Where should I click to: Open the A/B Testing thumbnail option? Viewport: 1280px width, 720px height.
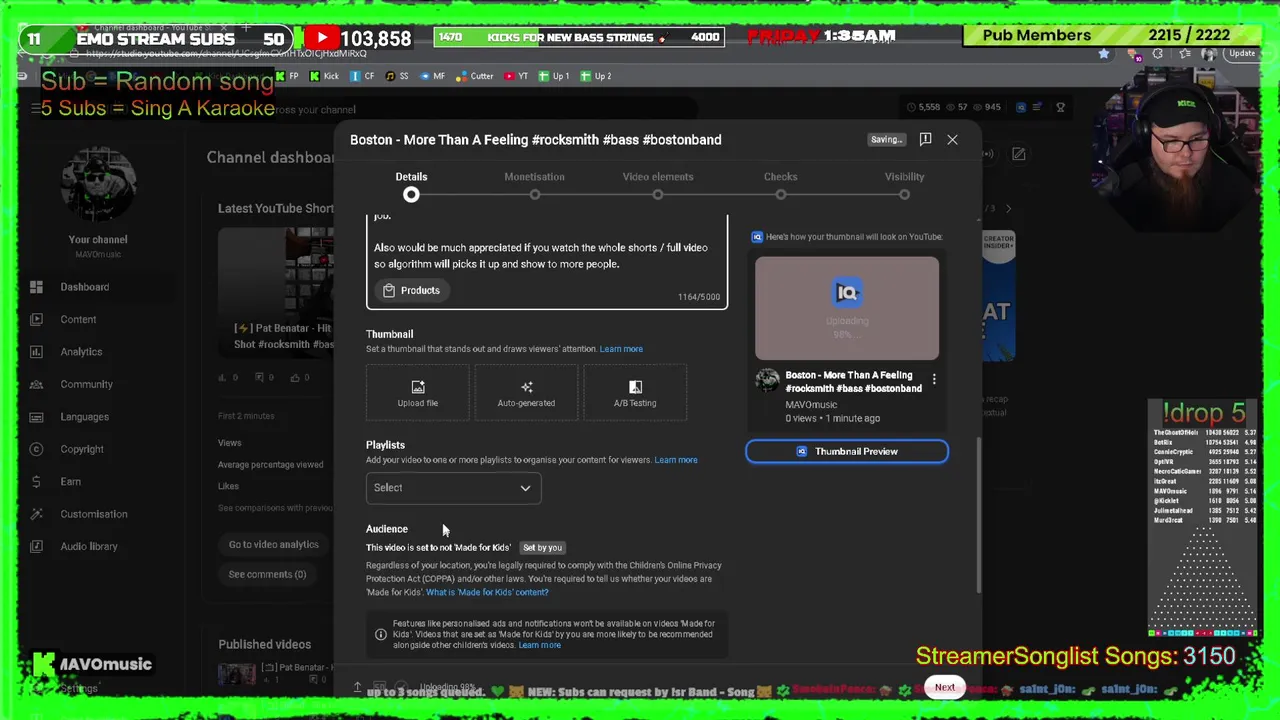pos(635,393)
